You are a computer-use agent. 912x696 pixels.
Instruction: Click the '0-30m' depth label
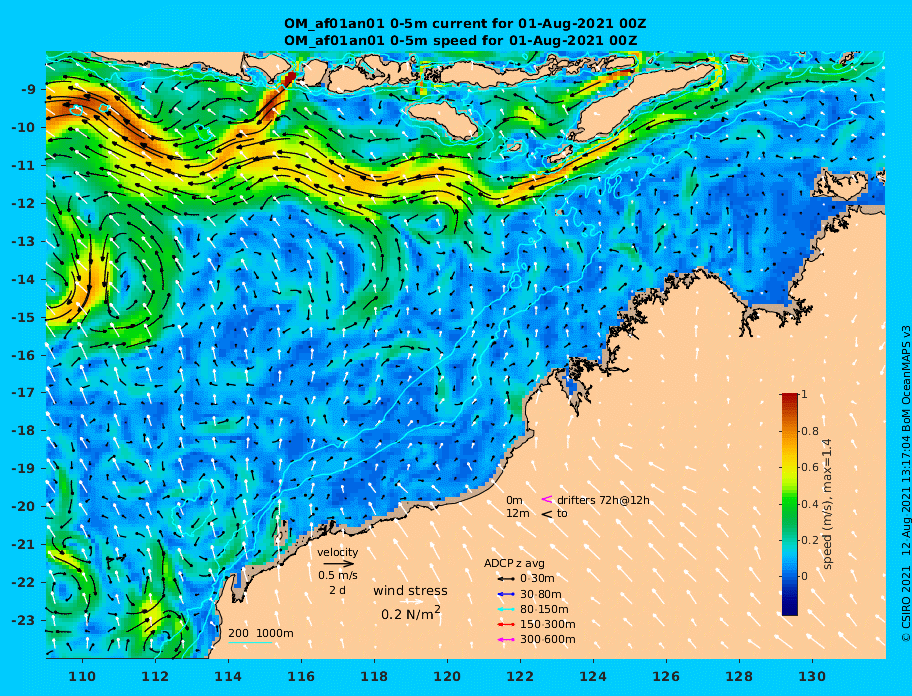point(537,579)
